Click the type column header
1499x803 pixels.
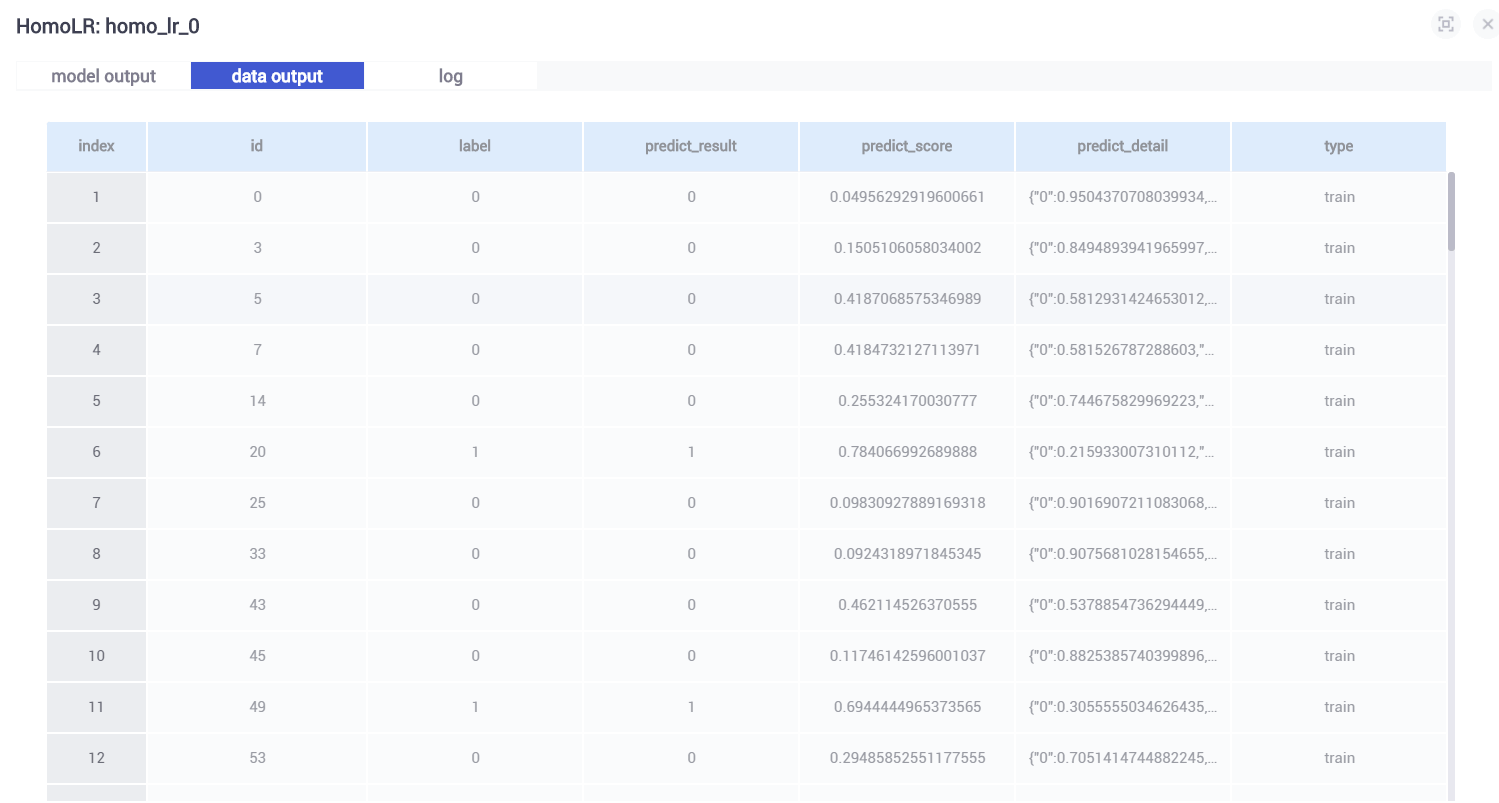click(1338, 146)
